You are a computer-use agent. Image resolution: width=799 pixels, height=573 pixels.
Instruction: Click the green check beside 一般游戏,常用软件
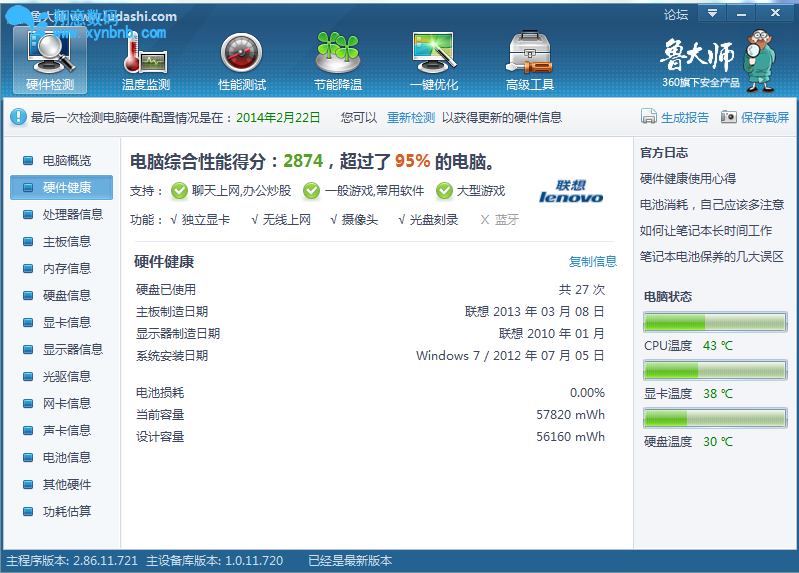click(311, 191)
